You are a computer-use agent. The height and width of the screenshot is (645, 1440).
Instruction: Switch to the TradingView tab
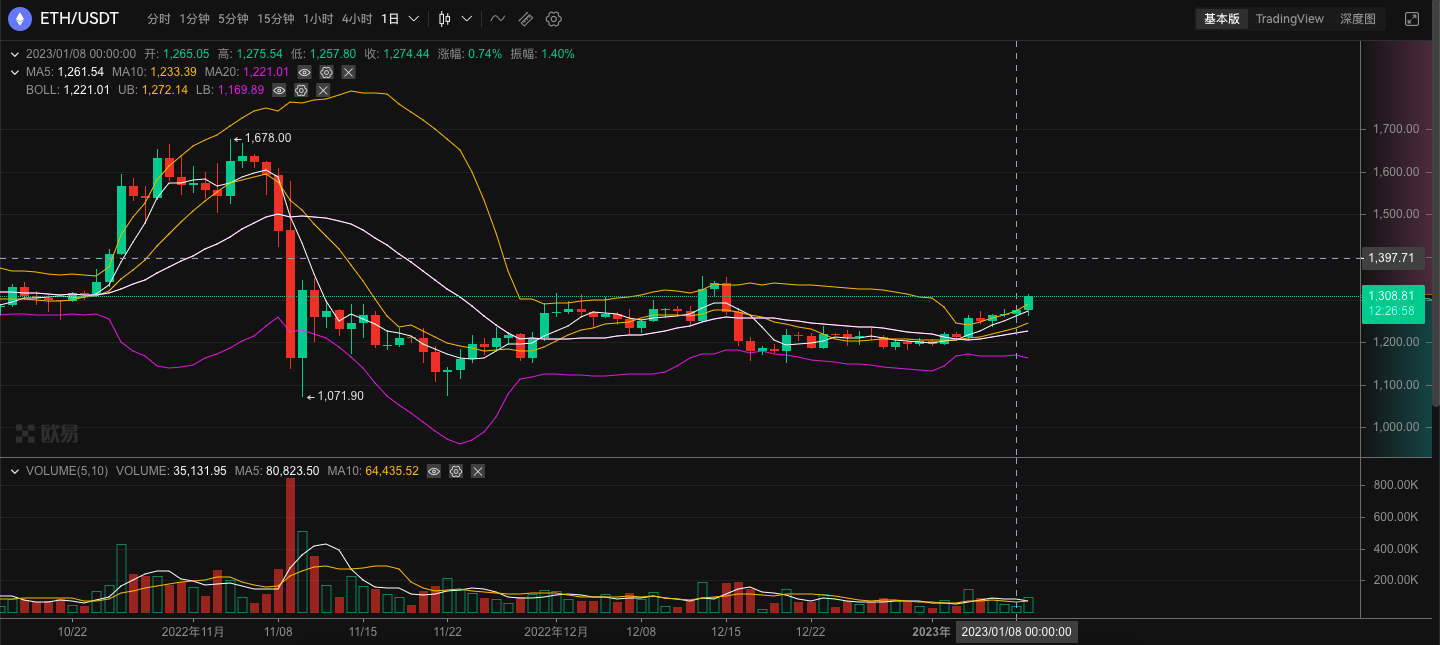point(1292,18)
